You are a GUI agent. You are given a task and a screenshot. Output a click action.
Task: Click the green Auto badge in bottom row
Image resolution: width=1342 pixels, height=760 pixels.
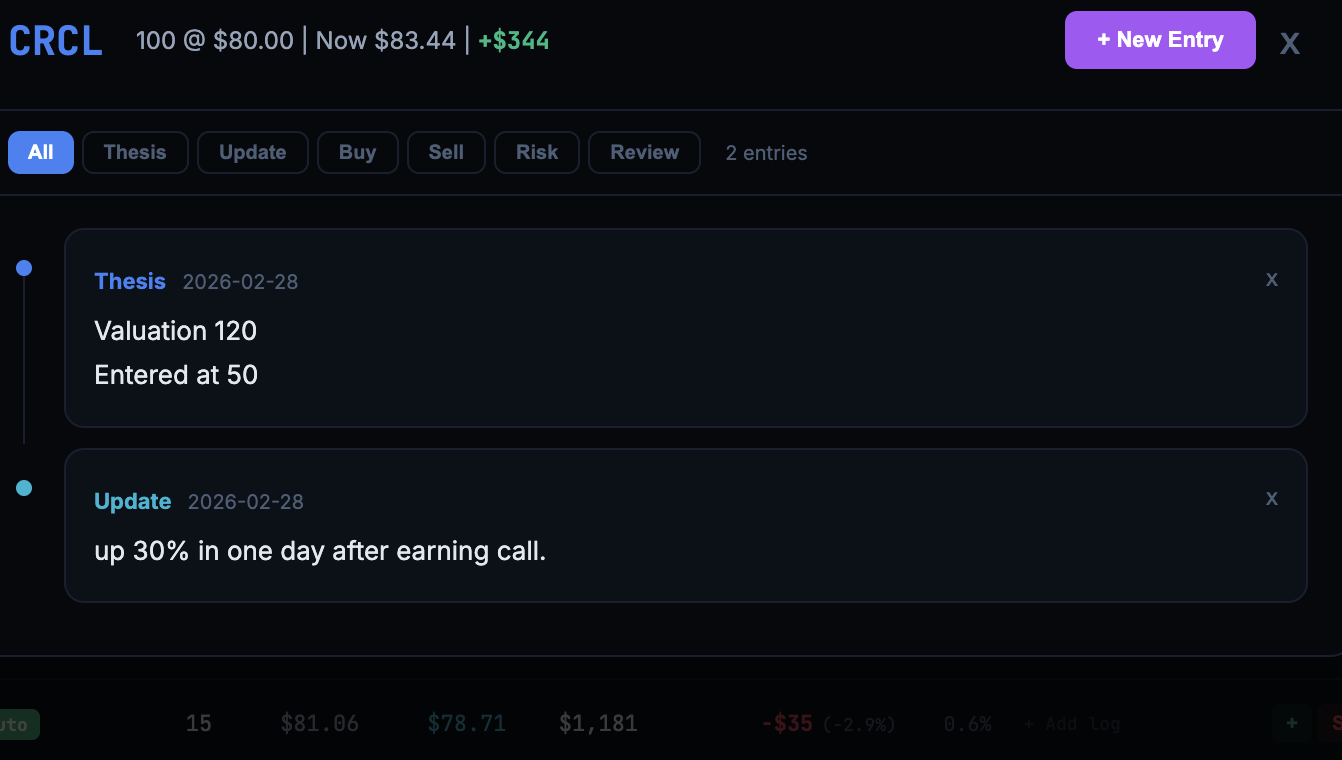pyautogui.click(x=17, y=724)
